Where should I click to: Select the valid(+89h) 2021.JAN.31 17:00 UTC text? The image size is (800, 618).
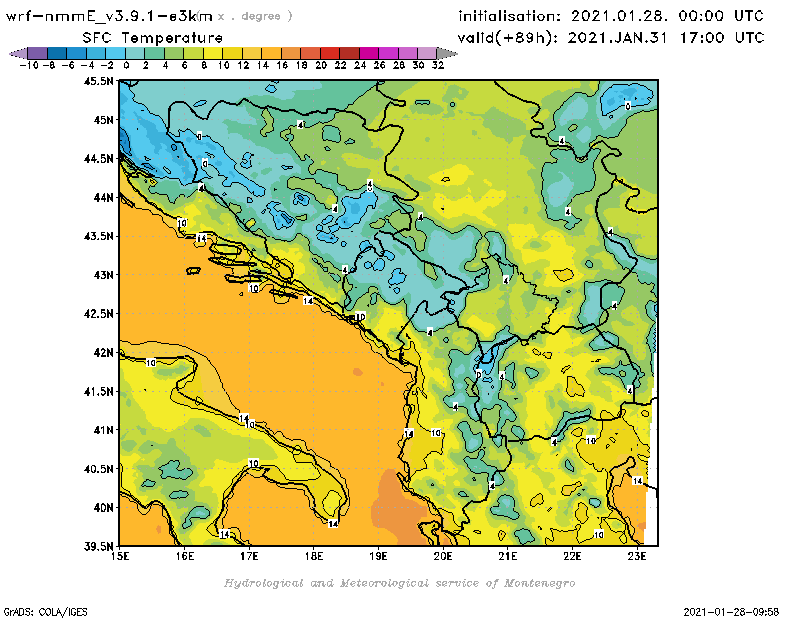coord(611,38)
